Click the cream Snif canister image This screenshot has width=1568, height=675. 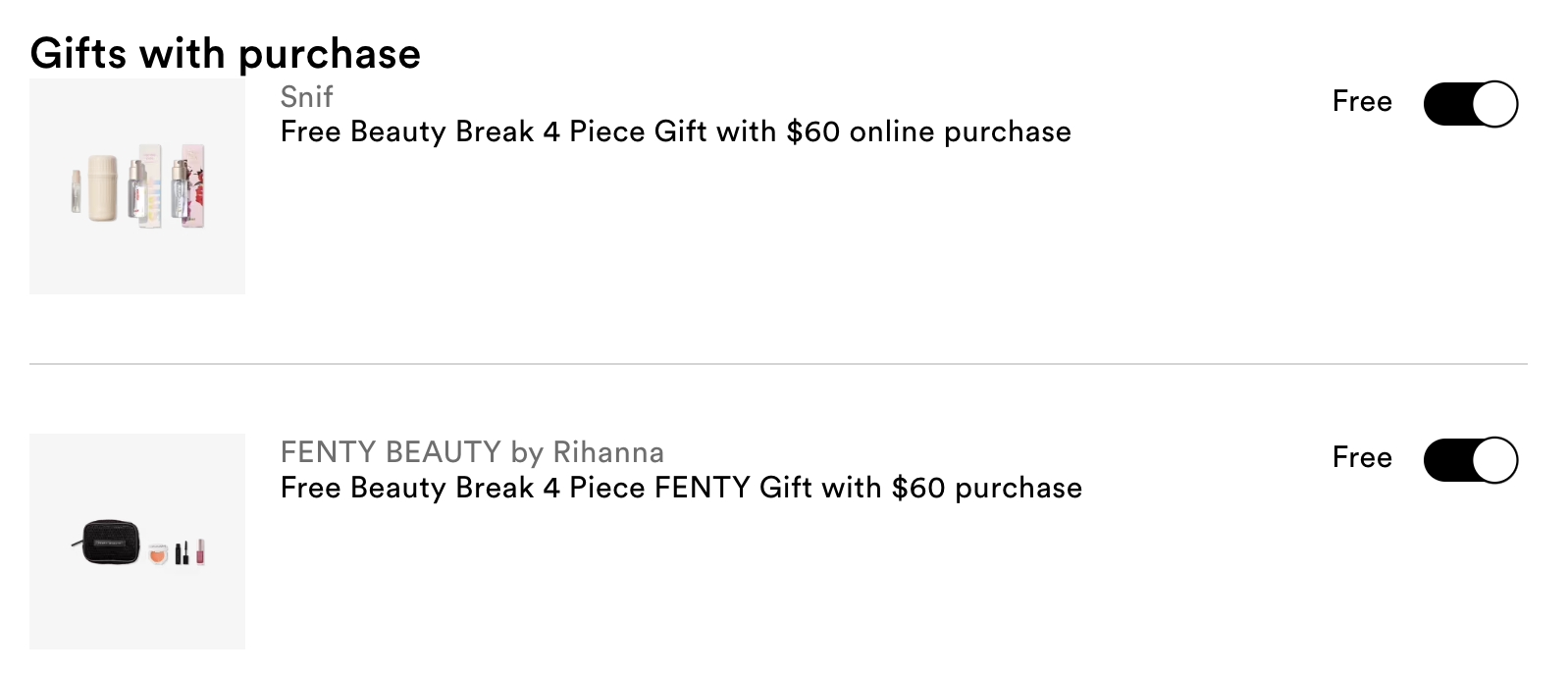[103, 187]
